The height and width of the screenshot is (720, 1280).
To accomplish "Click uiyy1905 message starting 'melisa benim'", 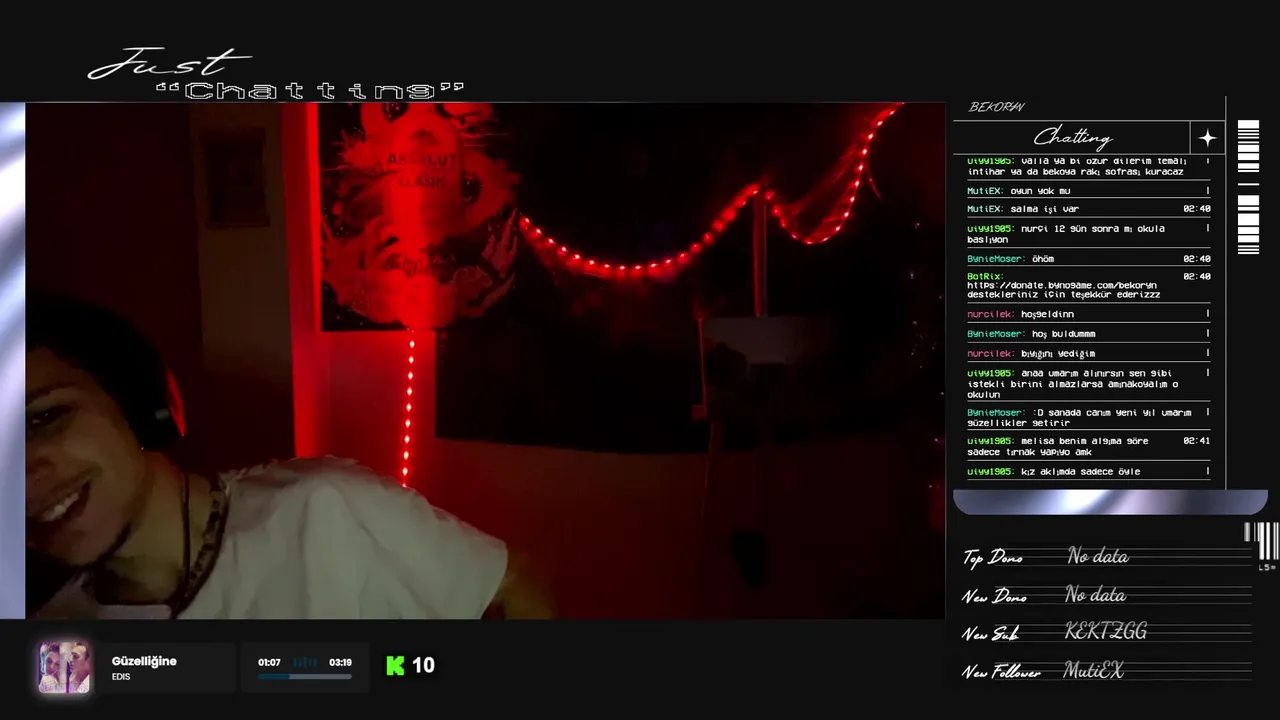I will point(1058,446).
